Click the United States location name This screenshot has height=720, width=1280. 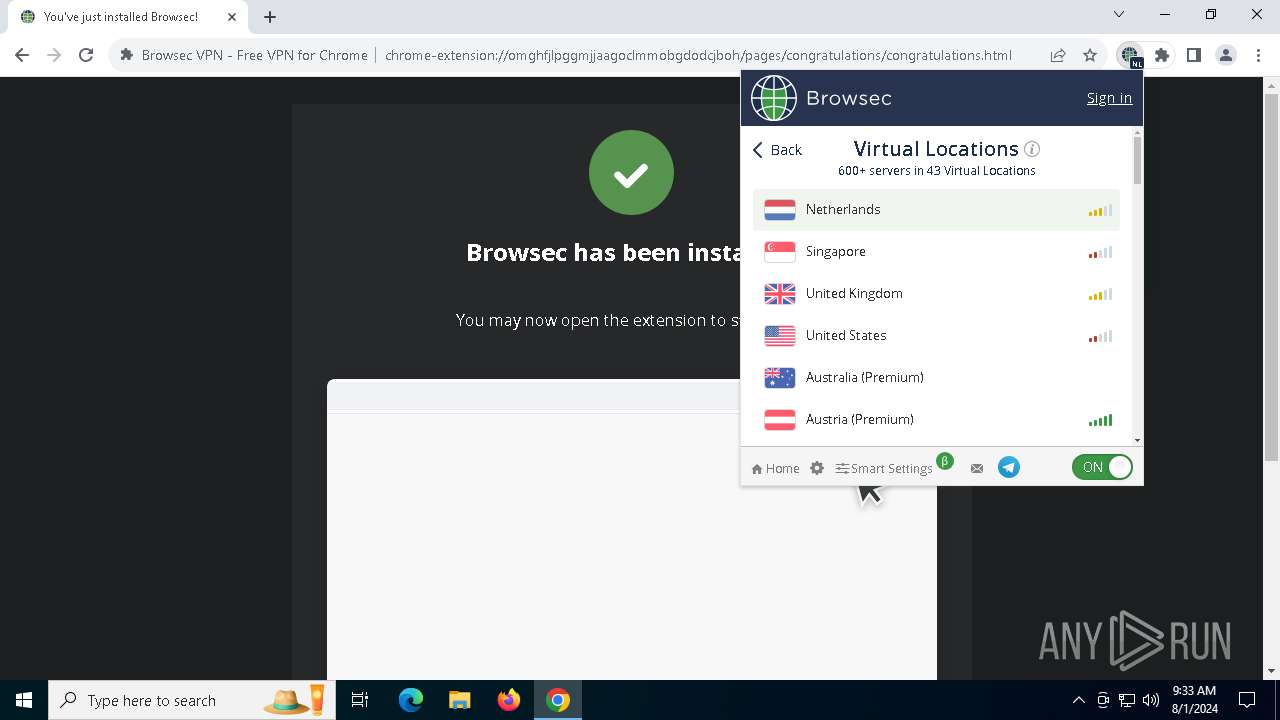[846, 335]
